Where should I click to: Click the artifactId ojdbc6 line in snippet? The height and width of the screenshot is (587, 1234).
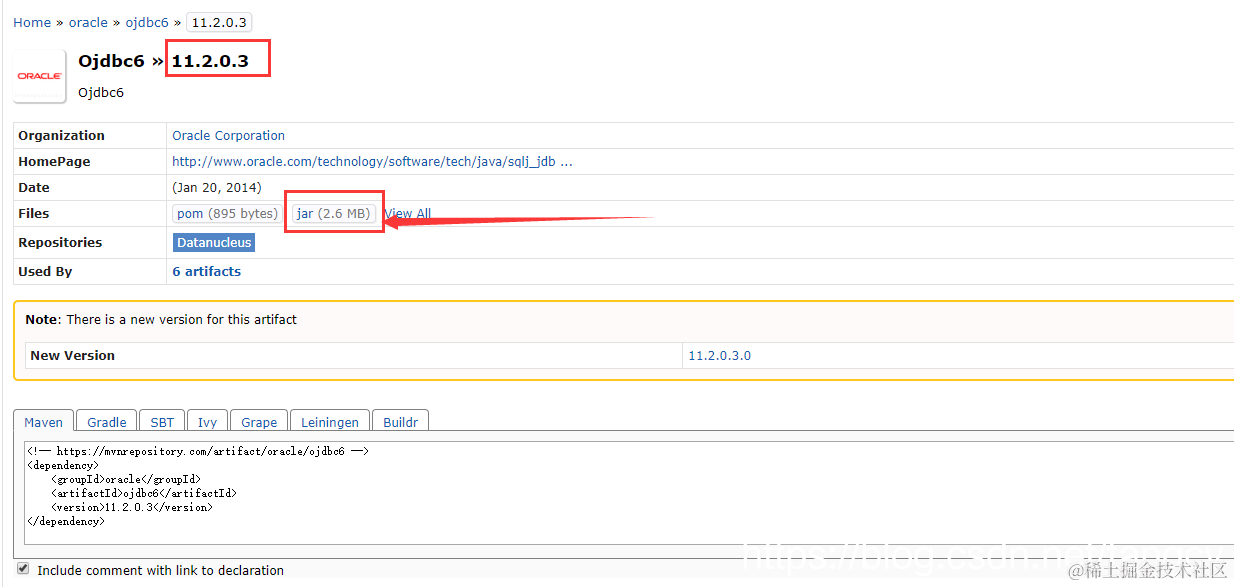tap(144, 493)
